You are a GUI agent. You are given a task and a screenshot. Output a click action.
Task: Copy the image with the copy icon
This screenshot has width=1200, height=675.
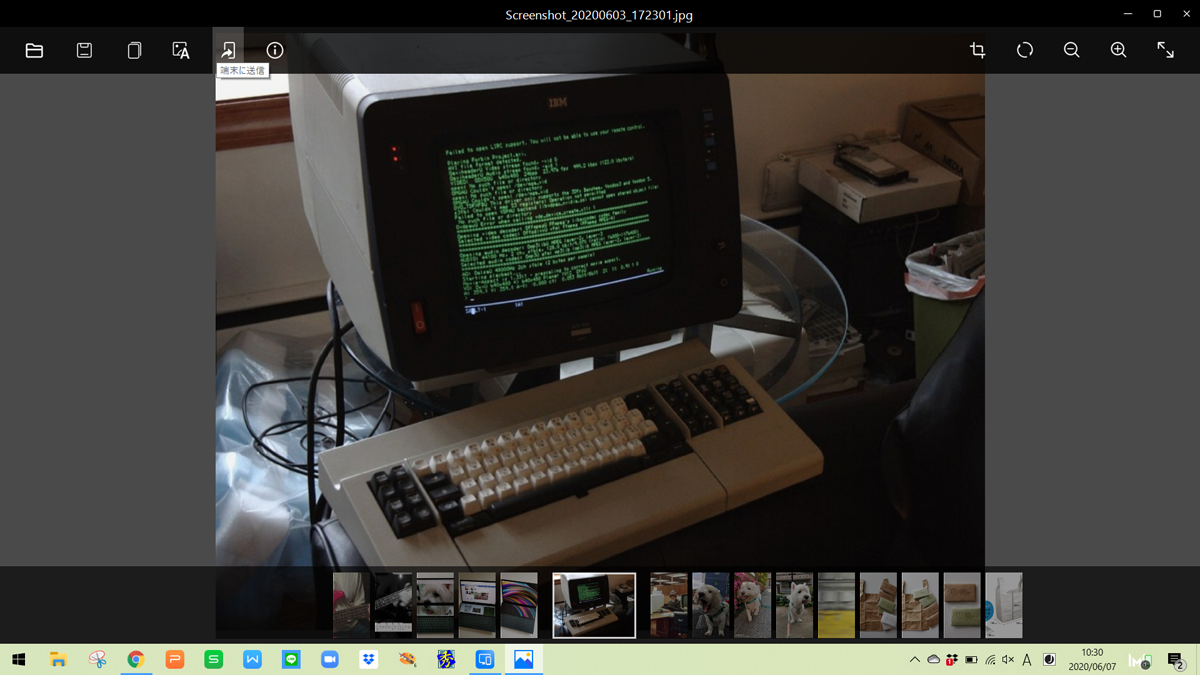[134, 50]
